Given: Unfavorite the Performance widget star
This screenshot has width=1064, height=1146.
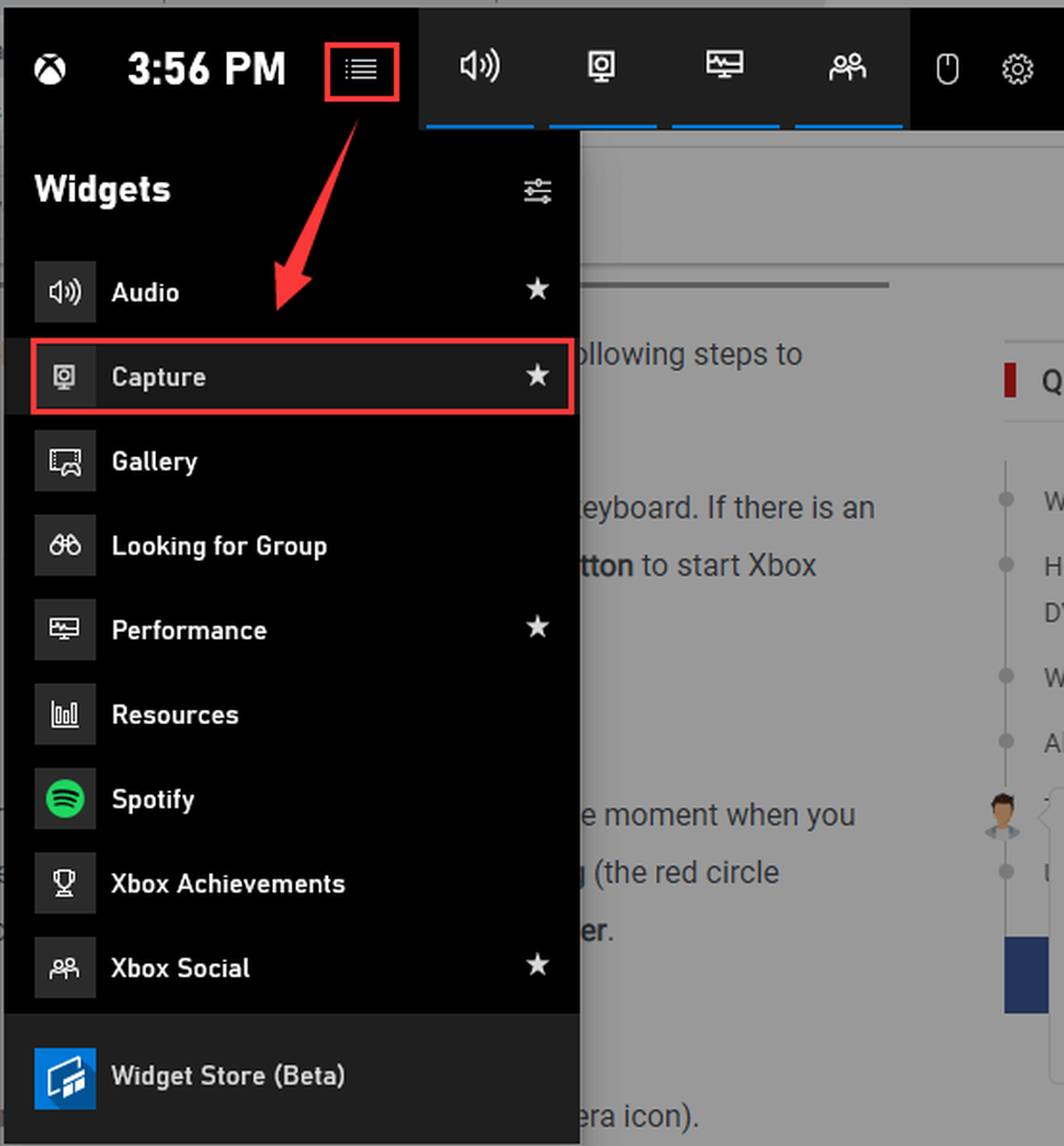Looking at the screenshot, I should click(x=537, y=627).
